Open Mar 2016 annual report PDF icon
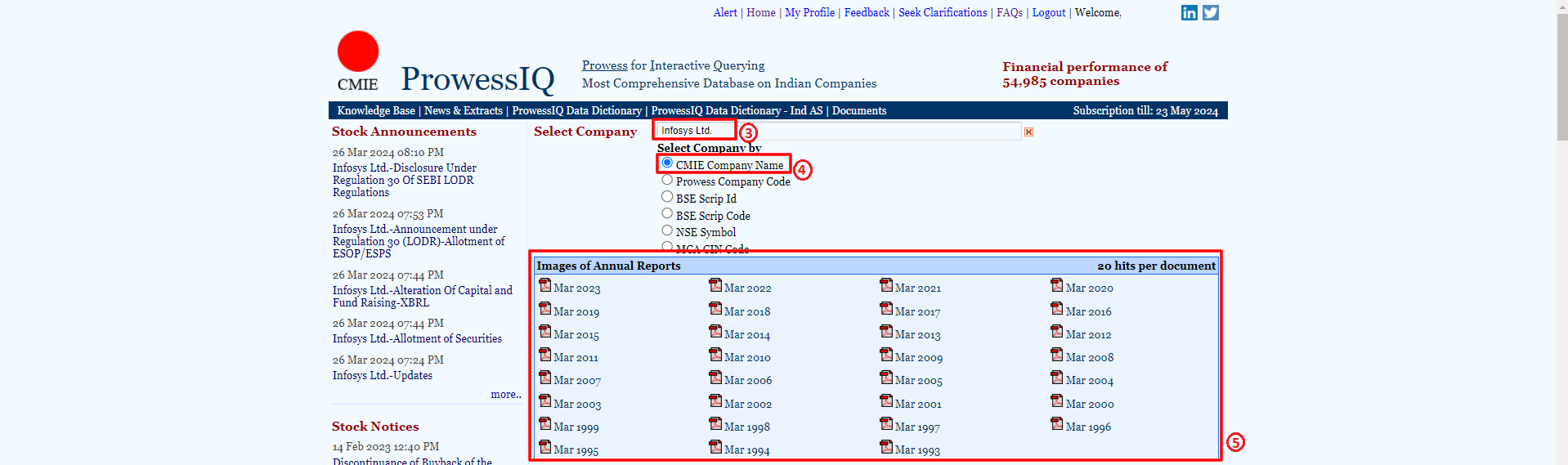 point(1057,309)
